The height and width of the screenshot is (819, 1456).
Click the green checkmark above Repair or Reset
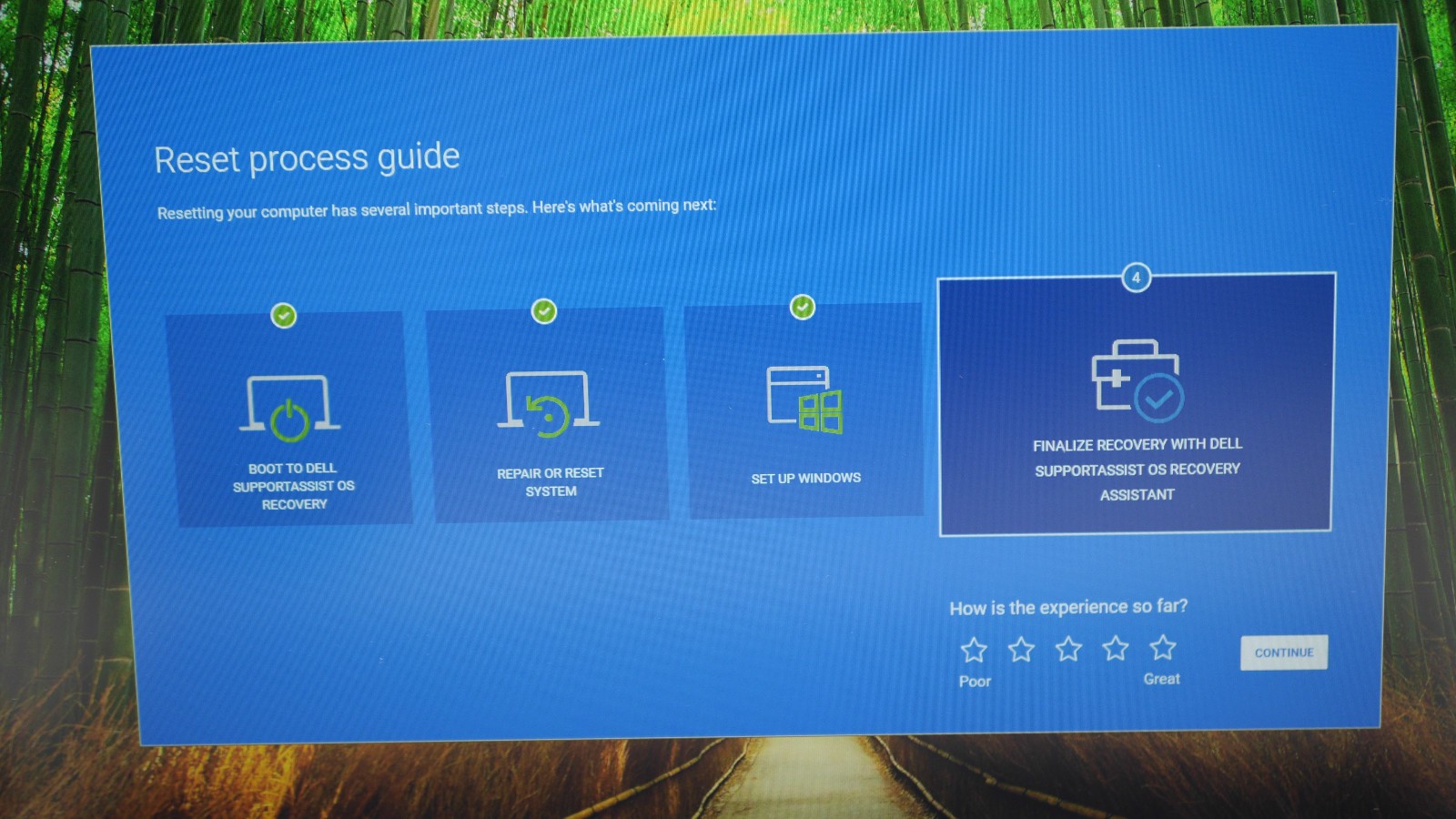[544, 311]
